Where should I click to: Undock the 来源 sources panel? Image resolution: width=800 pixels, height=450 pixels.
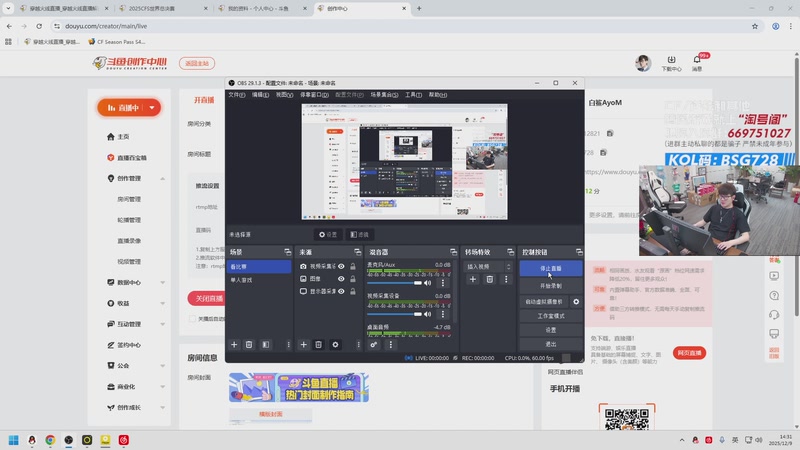pos(358,252)
